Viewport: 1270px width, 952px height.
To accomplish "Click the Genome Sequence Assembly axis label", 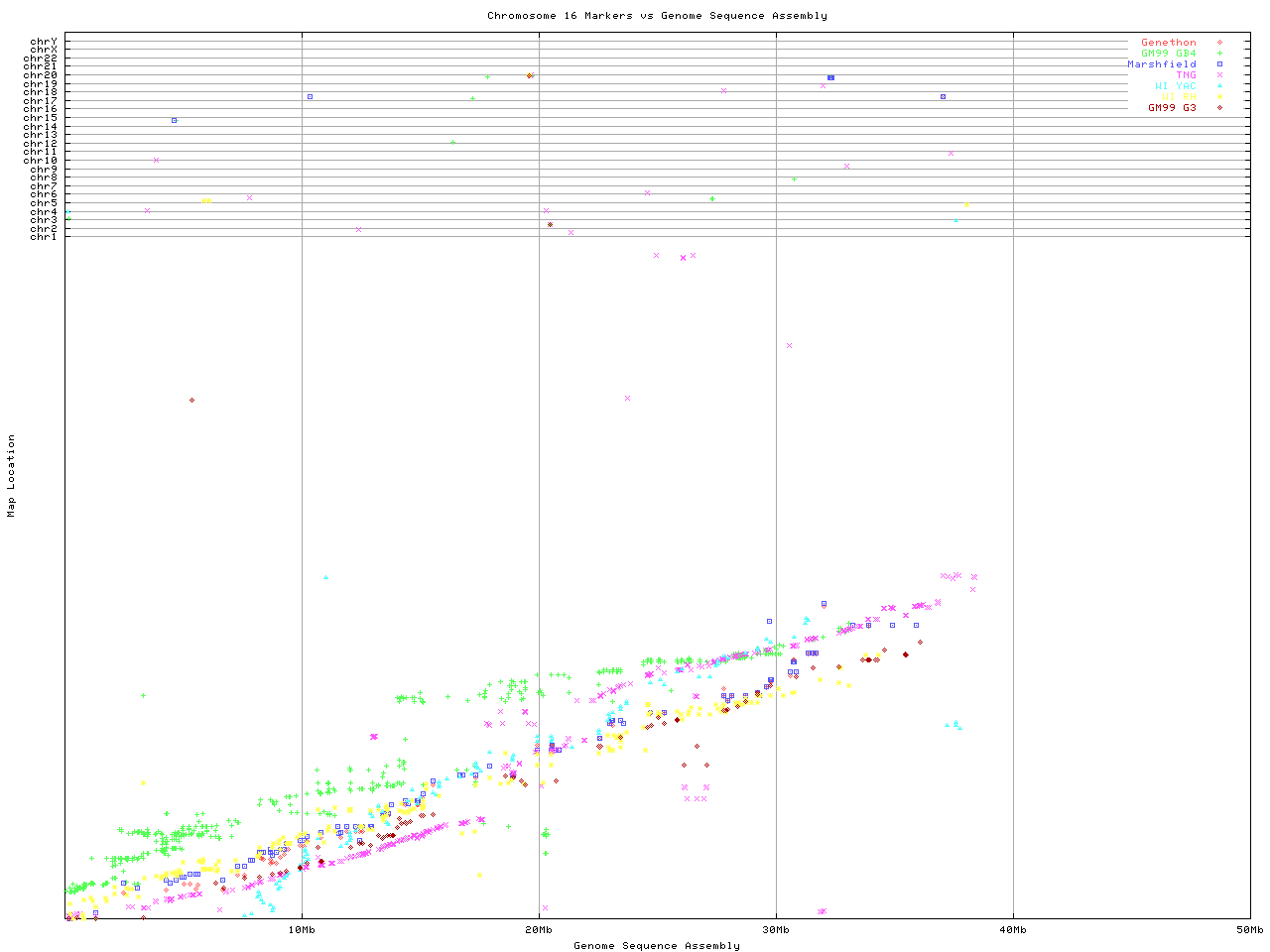I will pyautogui.click(x=657, y=946).
